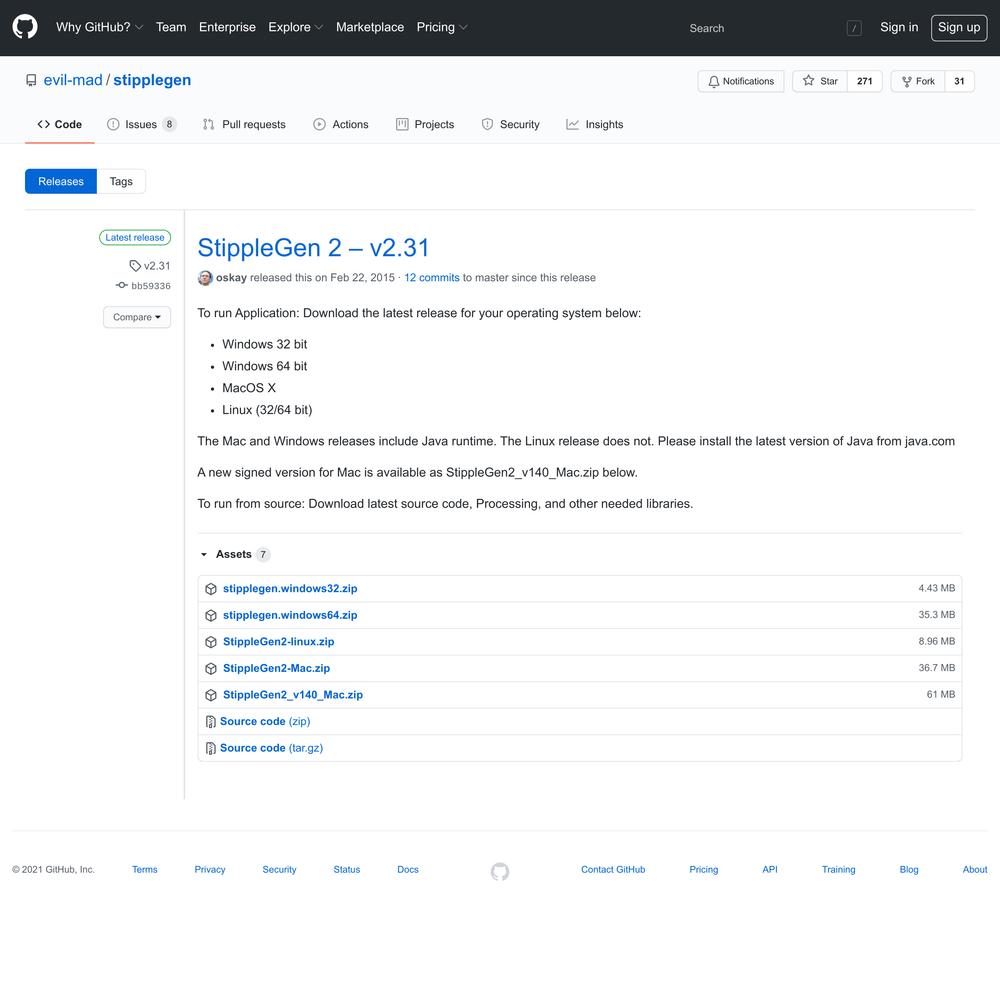1000x1000 pixels.
Task: Download StippleGen2_v140_Mac.zip
Action: tap(293, 695)
